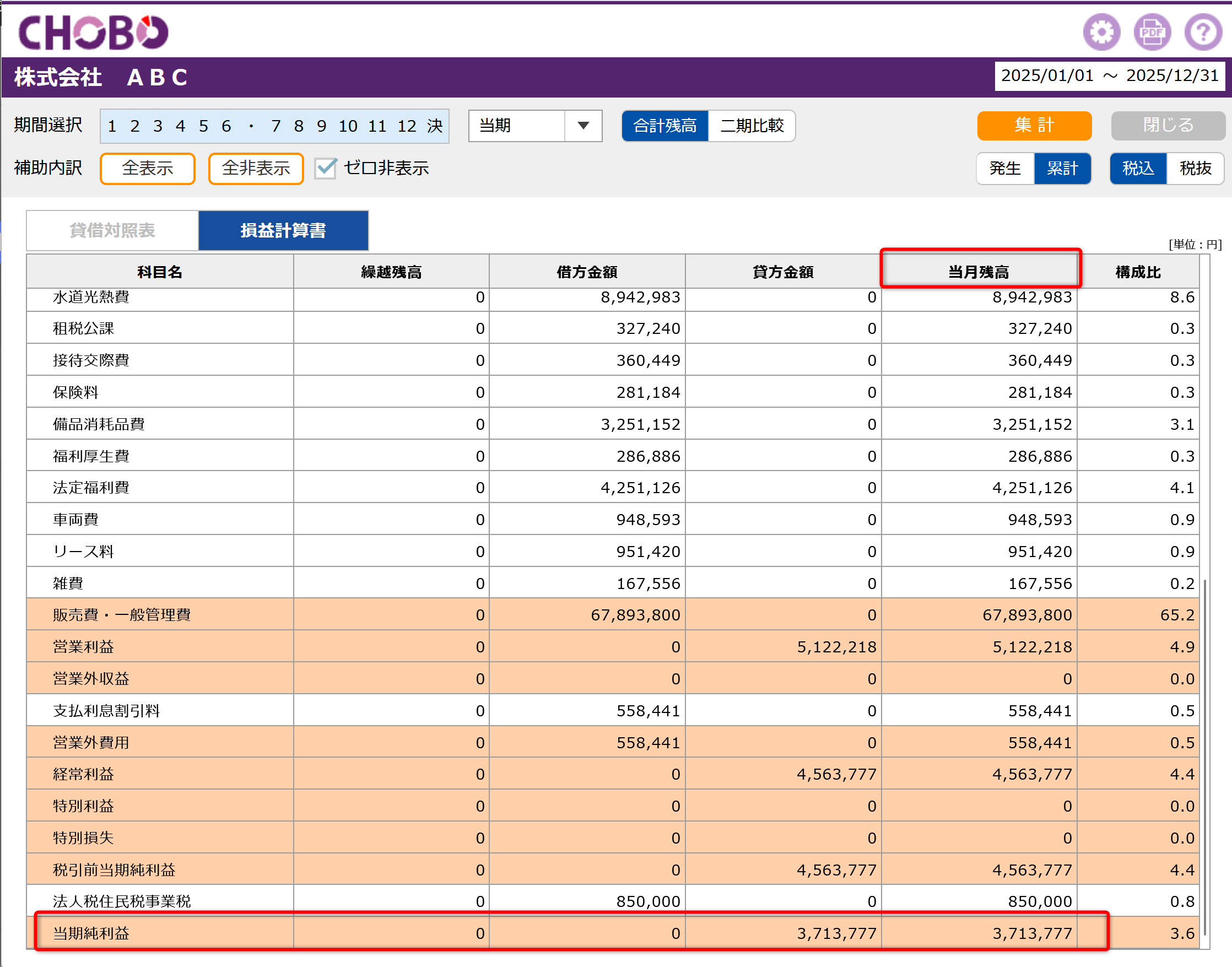Viewport: 1232px width, 967px height.
Task: Switch to 二期比較 view
Action: pos(752,126)
